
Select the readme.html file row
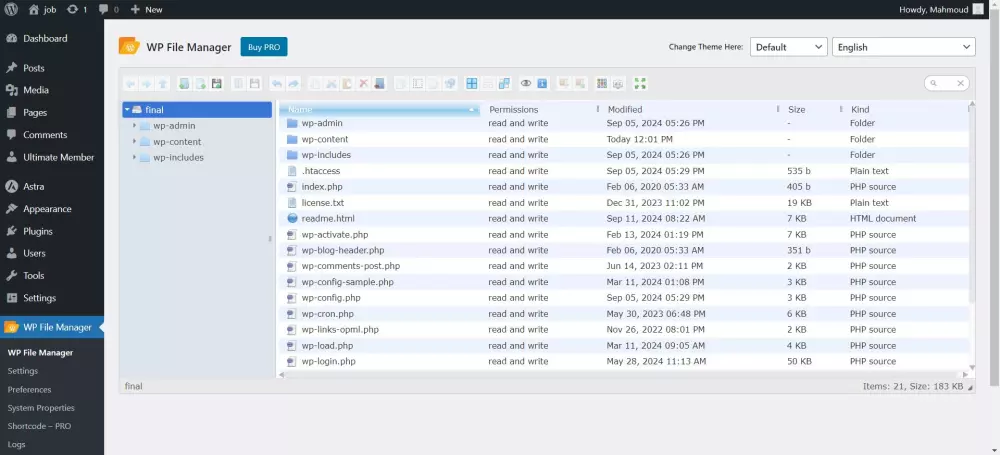tap(624, 218)
